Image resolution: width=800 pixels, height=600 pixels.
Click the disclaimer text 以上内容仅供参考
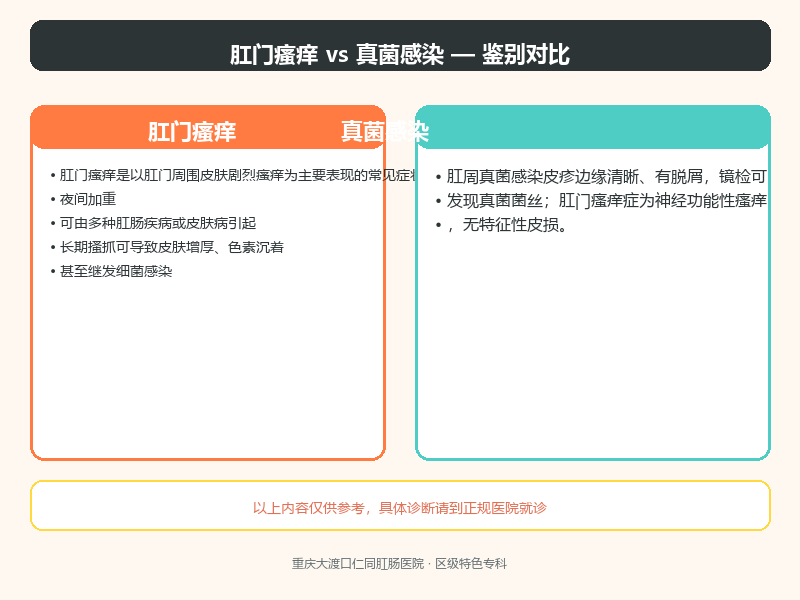click(309, 508)
